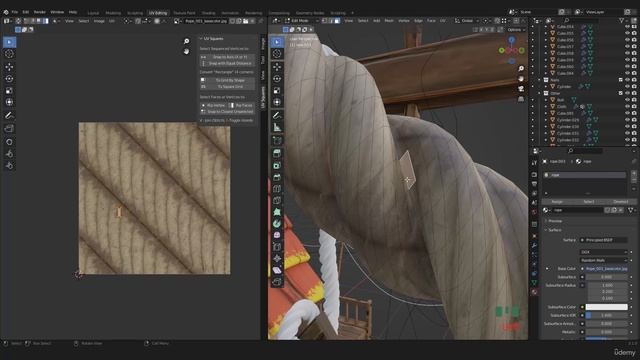
Task: Open the Render menu
Action: (x=40, y=12)
